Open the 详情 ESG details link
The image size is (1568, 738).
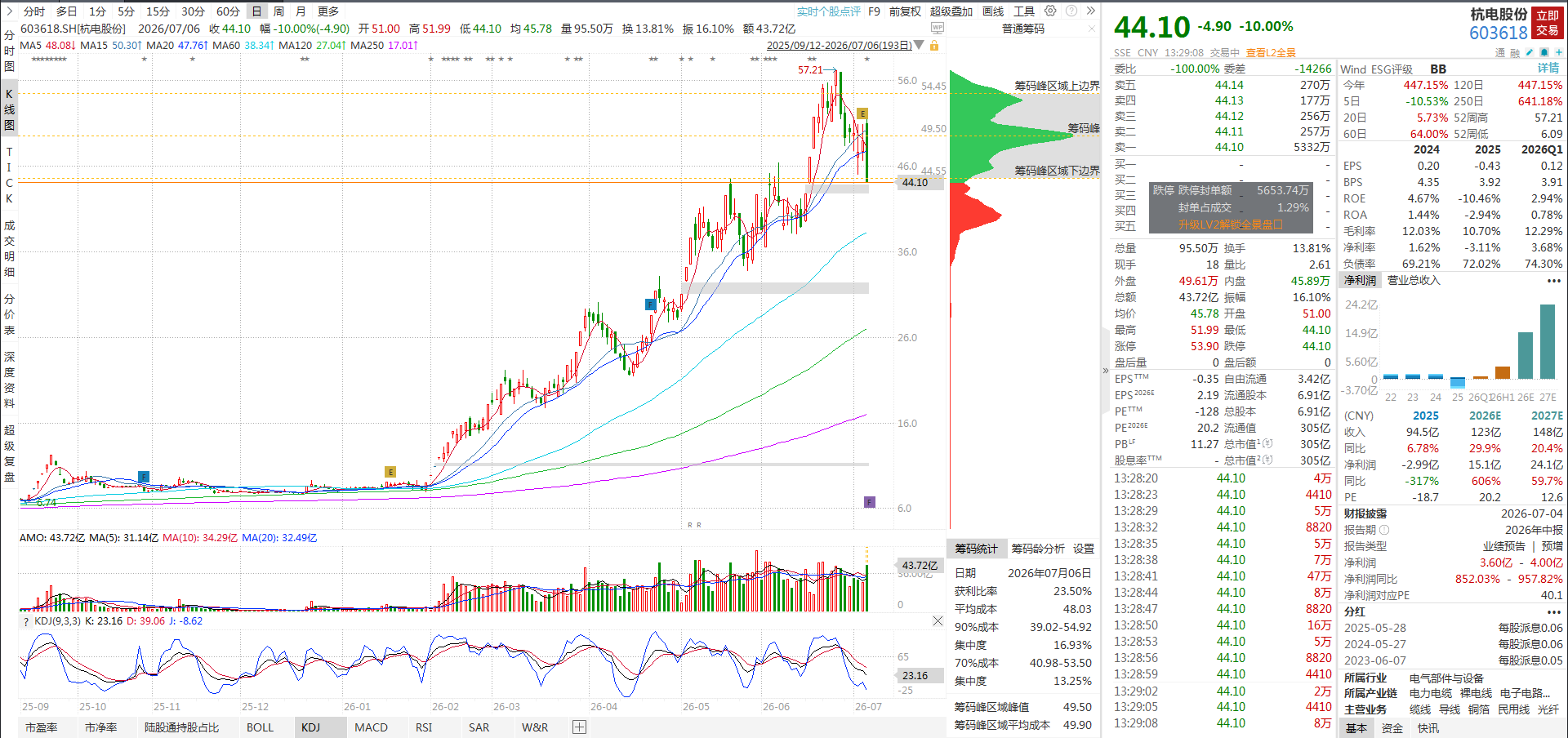(1548, 69)
